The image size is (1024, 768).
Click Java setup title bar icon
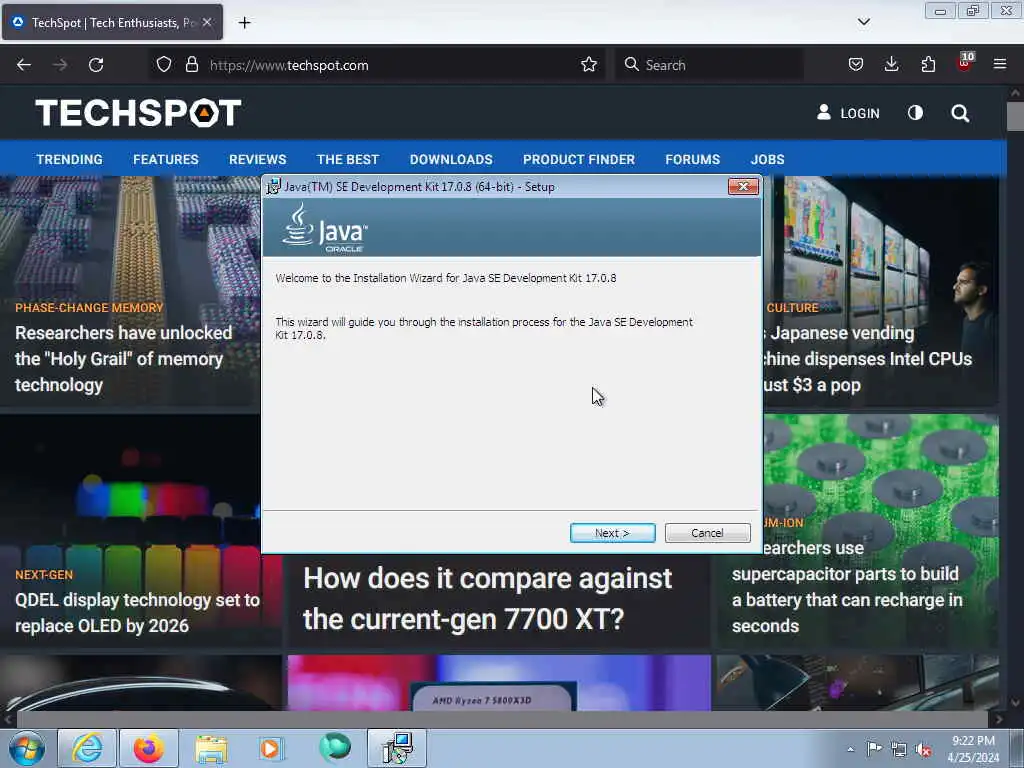[x=274, y=186]
